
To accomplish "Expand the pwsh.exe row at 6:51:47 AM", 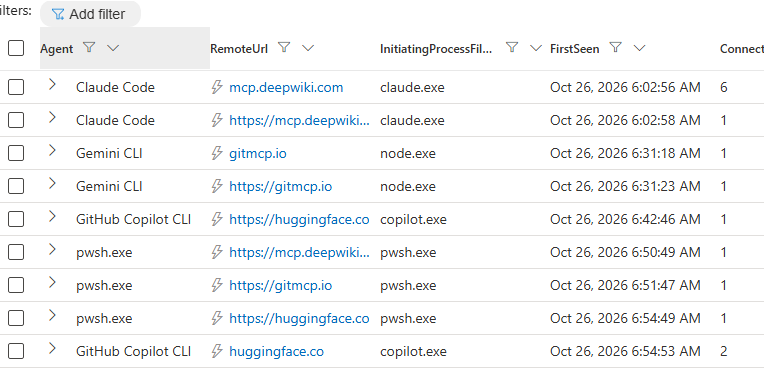I will [x=53, y=283].
